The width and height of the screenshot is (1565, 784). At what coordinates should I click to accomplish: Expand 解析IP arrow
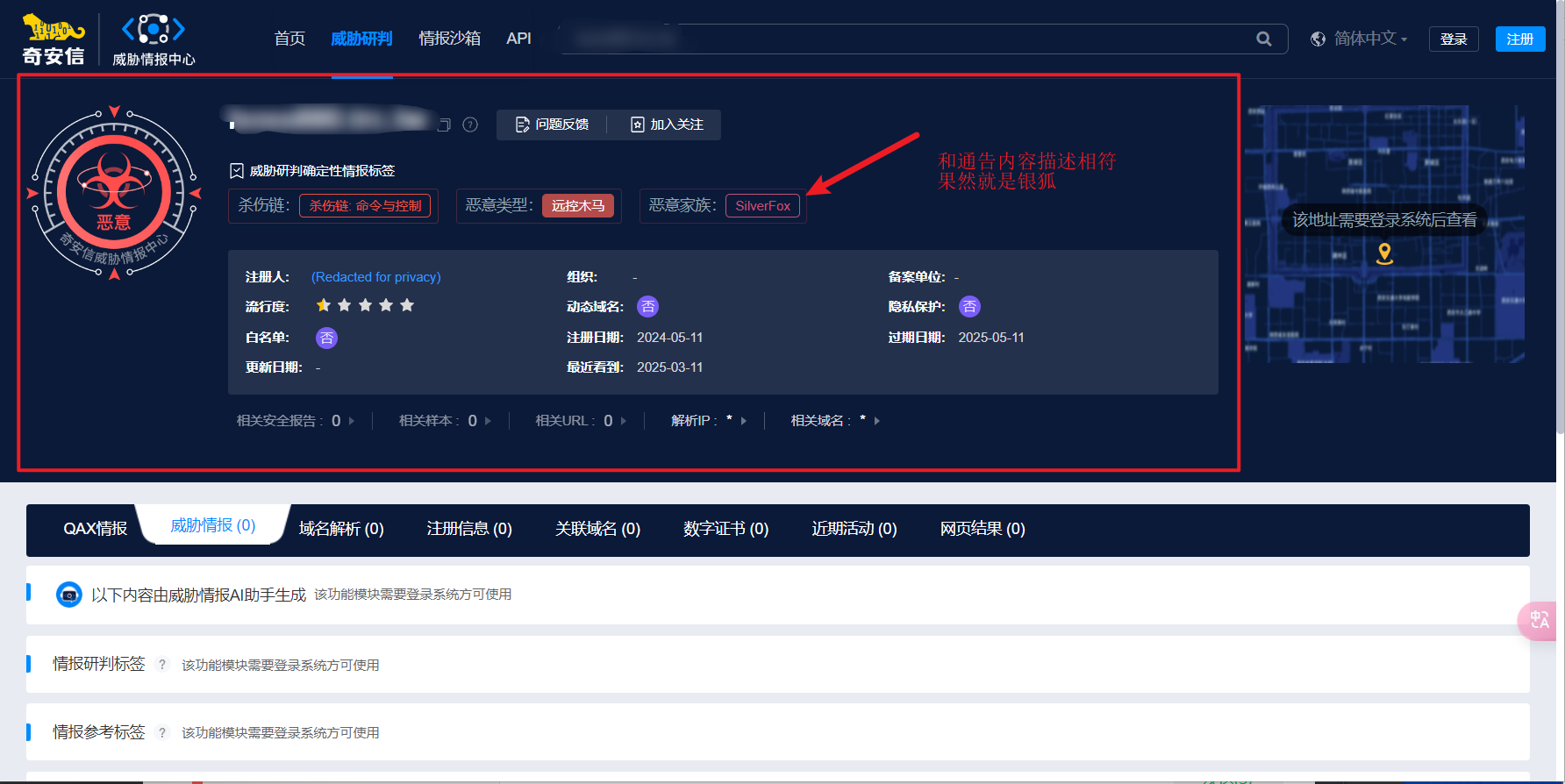coord(744,421)
